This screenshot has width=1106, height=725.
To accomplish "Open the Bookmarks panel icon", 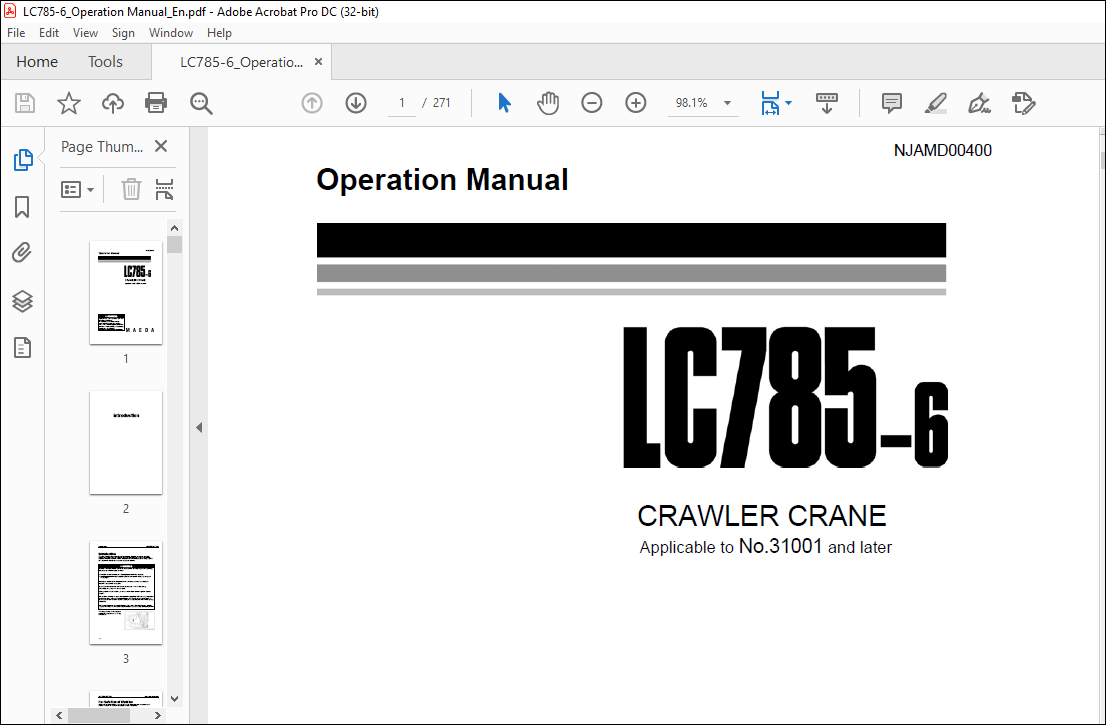I will pos(22,207).
